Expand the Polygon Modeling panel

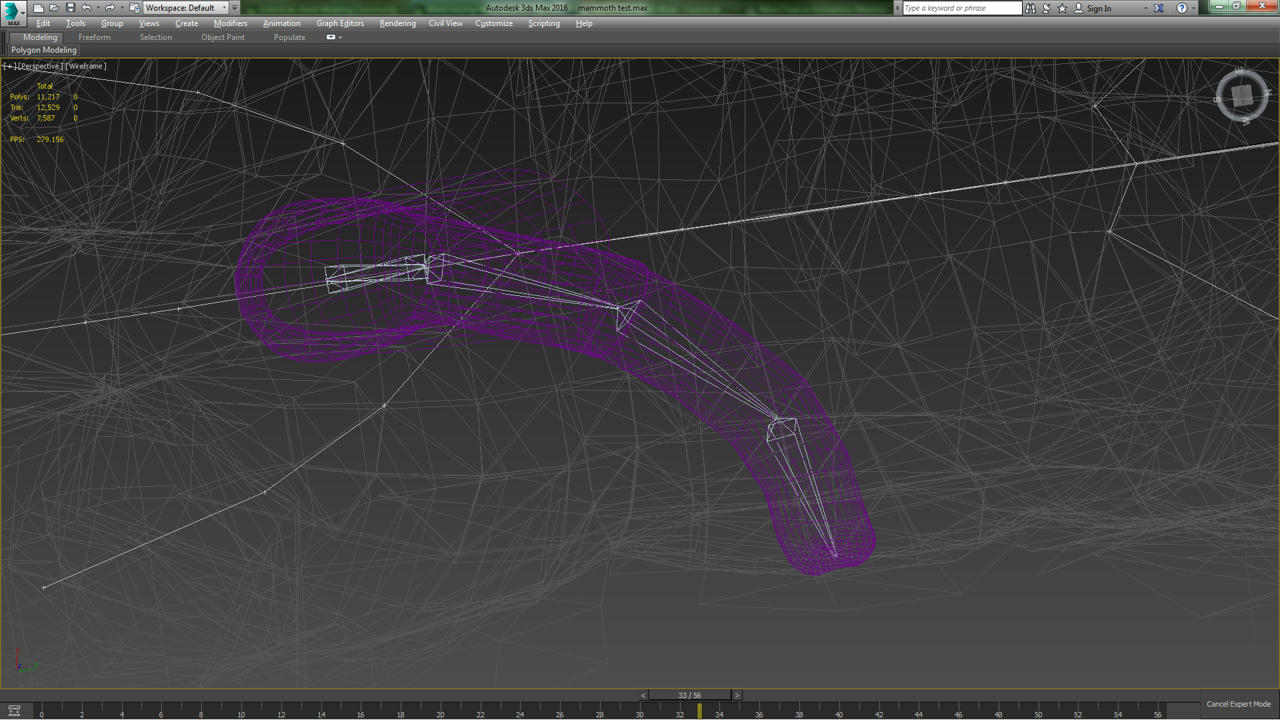pyautogui.click(x=44, y=50)
